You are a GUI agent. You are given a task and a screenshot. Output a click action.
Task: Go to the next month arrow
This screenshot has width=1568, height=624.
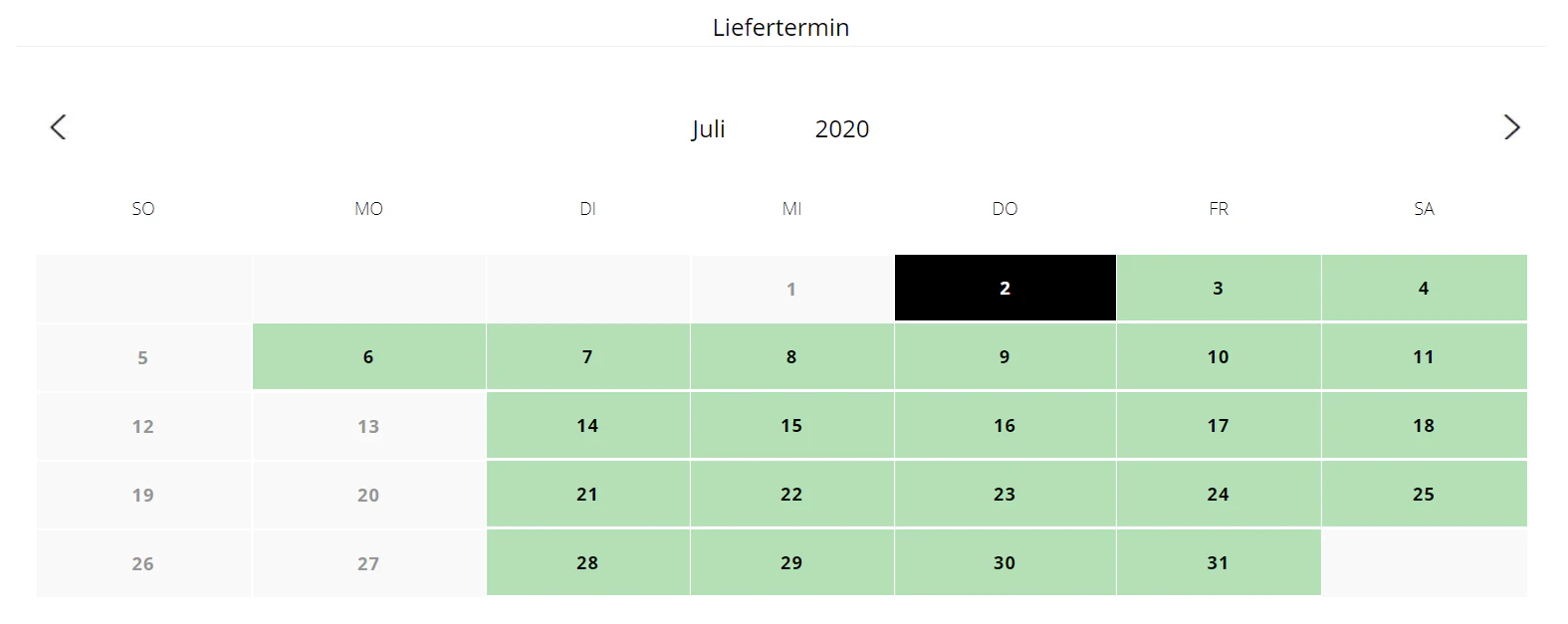pyautogui.click(x=1511, y=127)
